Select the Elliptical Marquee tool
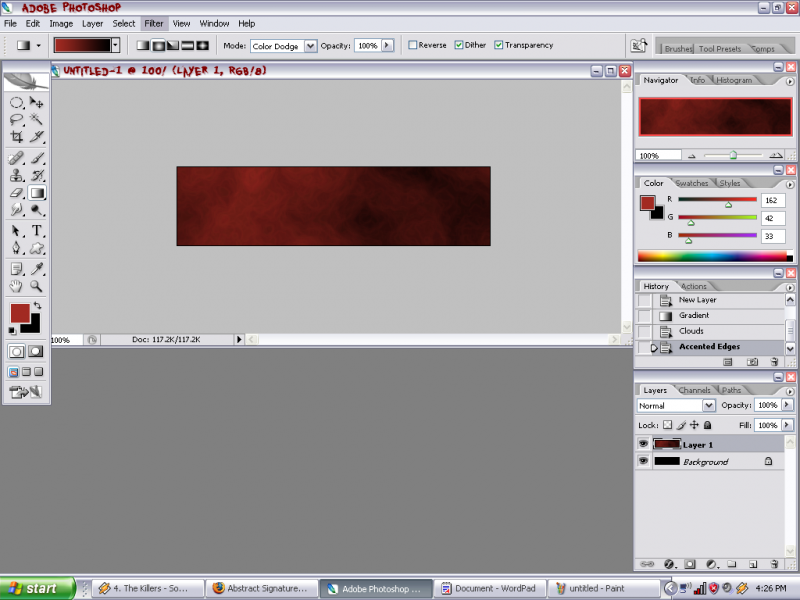 coord(16,103)
